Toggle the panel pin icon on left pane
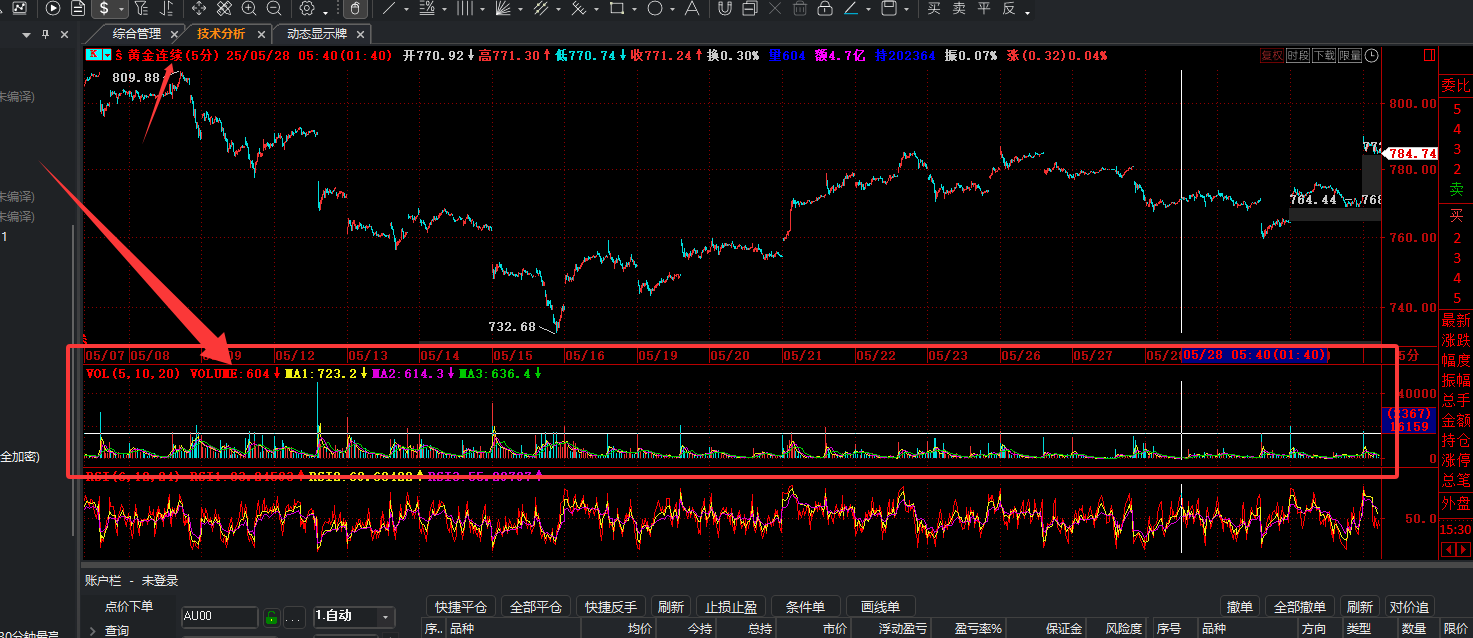1473x638 pixels. [x=45, y=34]
